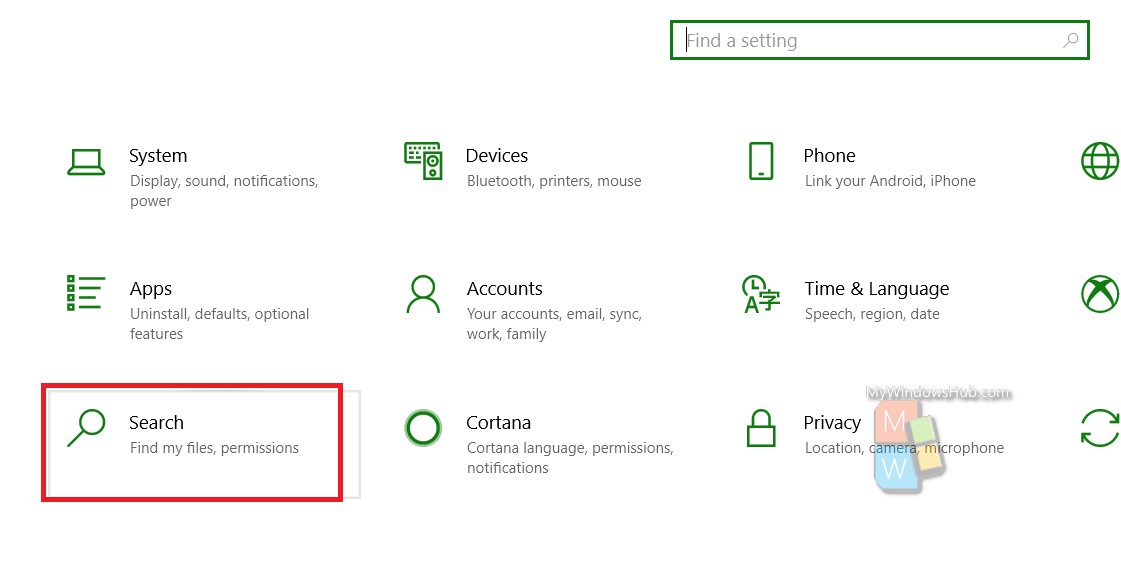
Task: Select the Phone icon
Action: click(x=761, y=161)
